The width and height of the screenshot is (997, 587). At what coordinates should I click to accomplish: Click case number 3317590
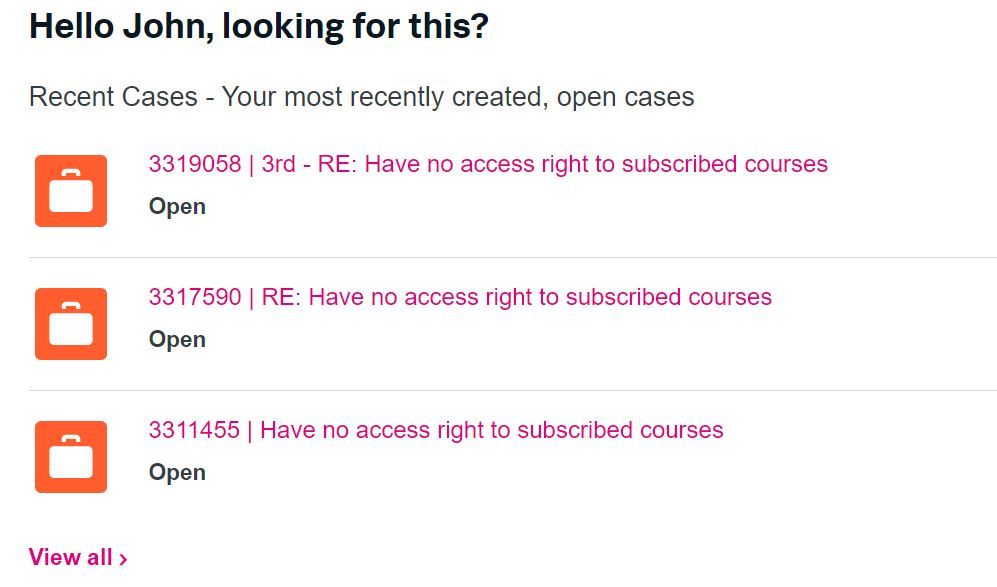point(195,297)
